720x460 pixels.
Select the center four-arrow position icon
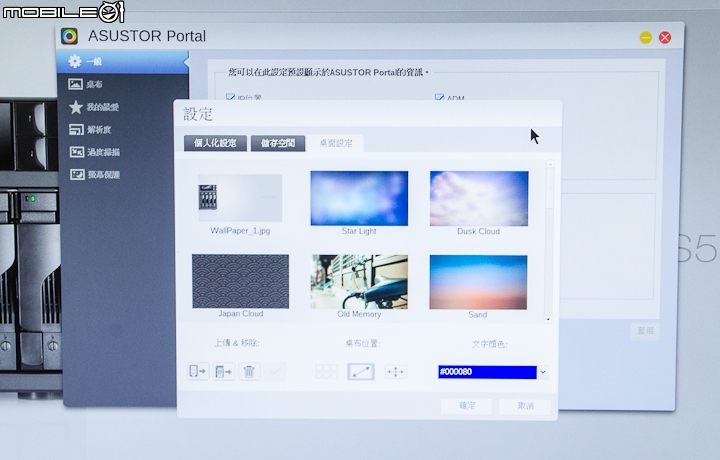tap(395, 371)
